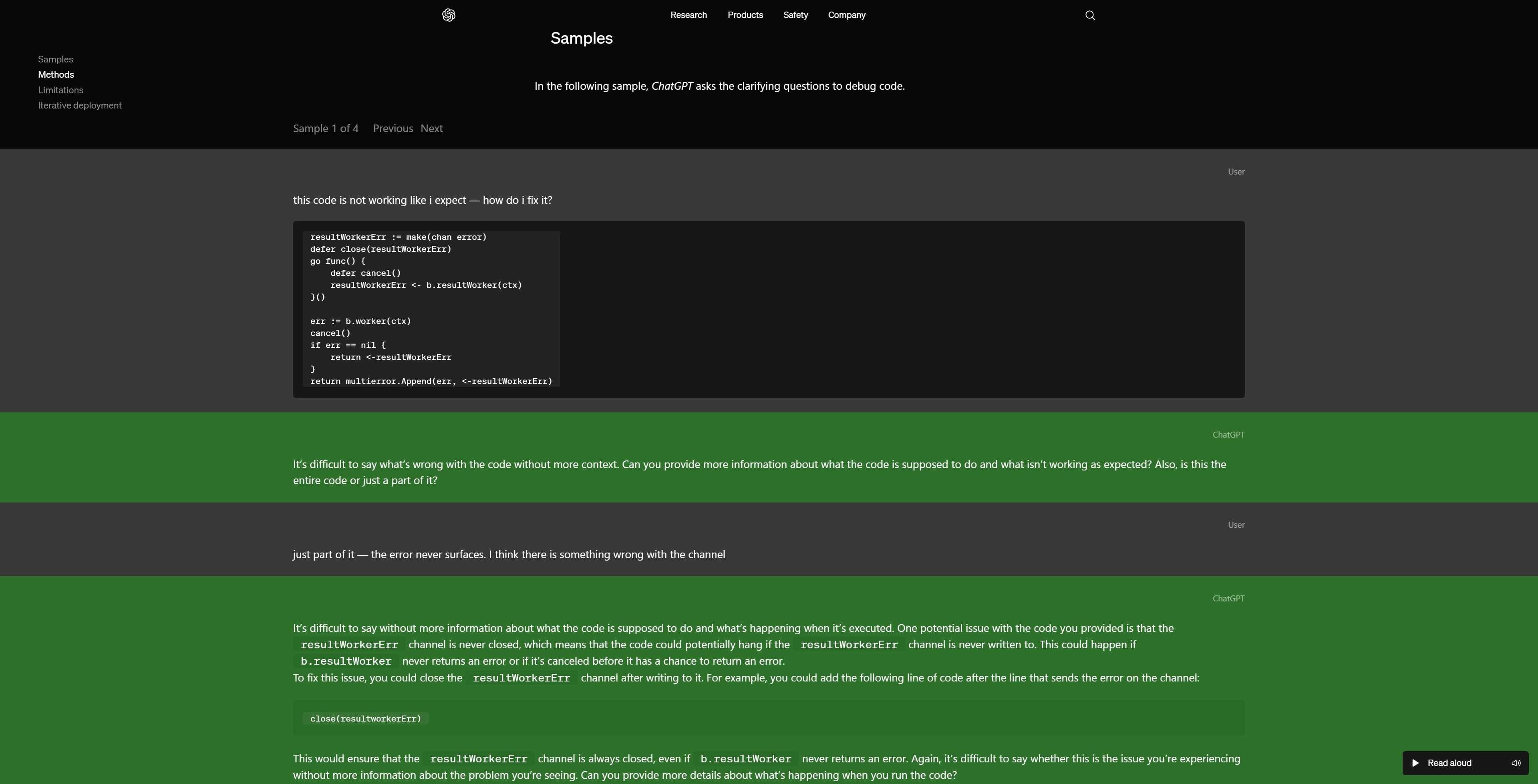Click the Sample 1 of 4 counter
Viewport: 1538px width, 784px height.
(325, 129)
